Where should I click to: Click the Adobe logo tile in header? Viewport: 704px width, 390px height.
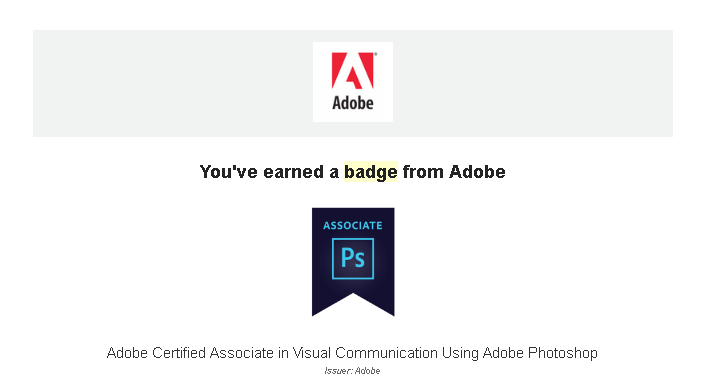353,82
